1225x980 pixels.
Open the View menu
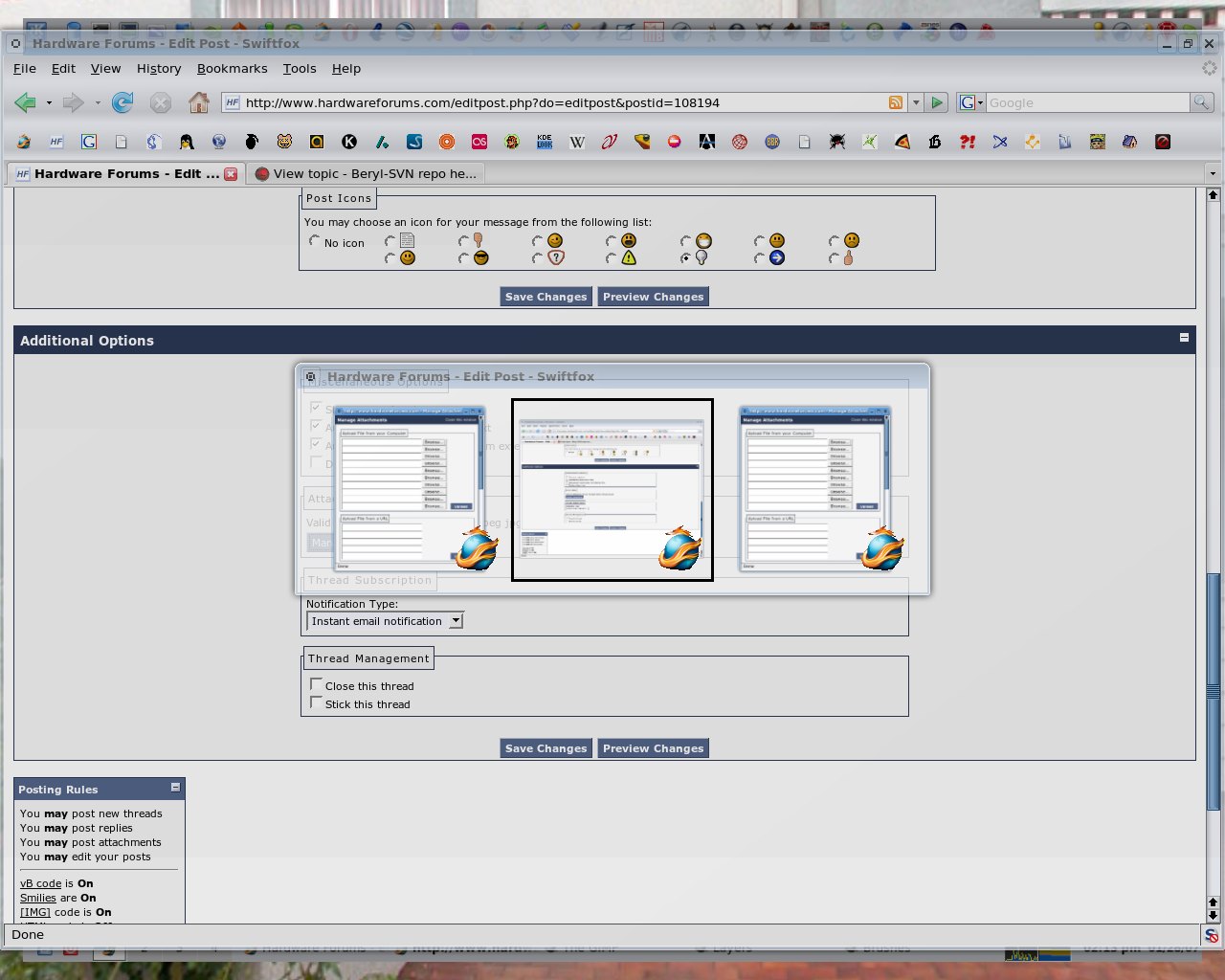[x=105, y=68]
